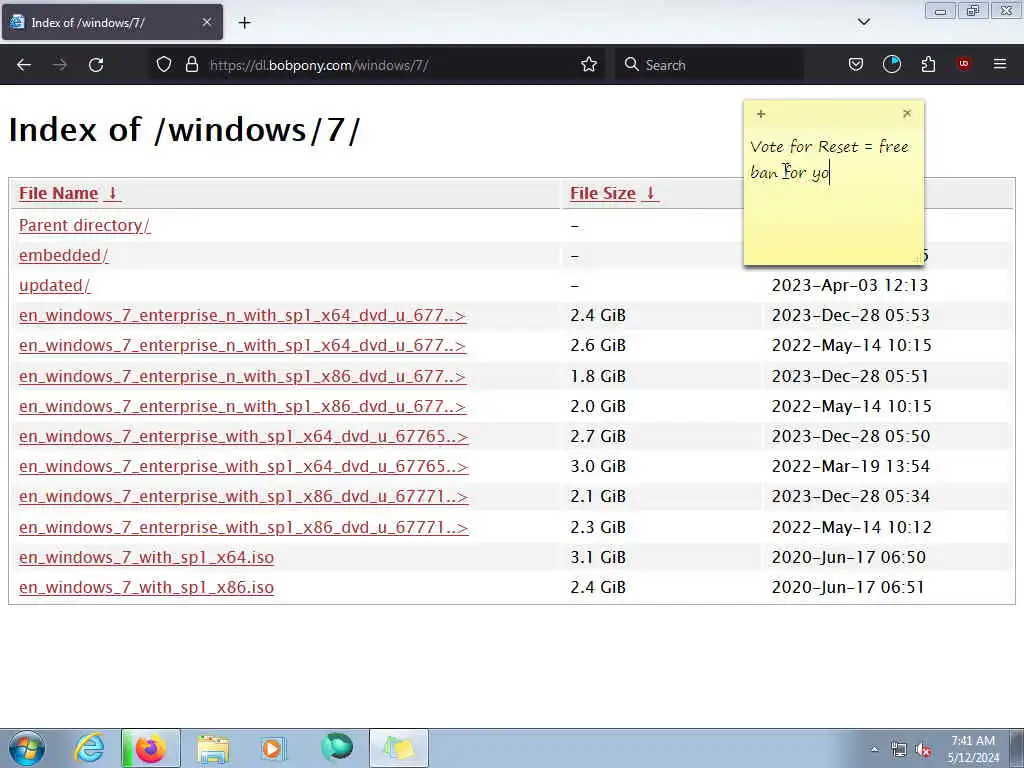Open the taskbar clock and date

pyautogui.click(x=973, y=749)
